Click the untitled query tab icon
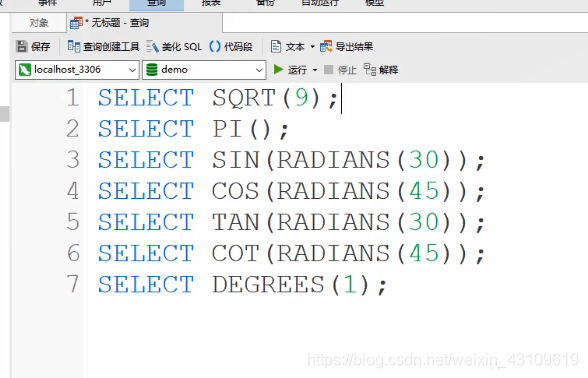Screen dimensions: 588x378 [x=76, y=23]
